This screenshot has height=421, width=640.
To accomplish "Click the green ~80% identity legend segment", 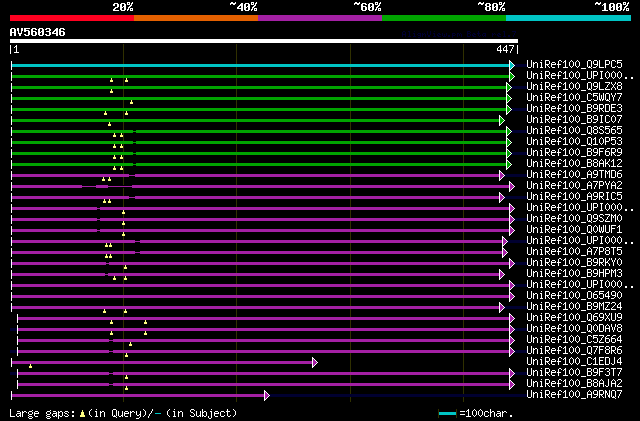I will [x=444, y=18].
